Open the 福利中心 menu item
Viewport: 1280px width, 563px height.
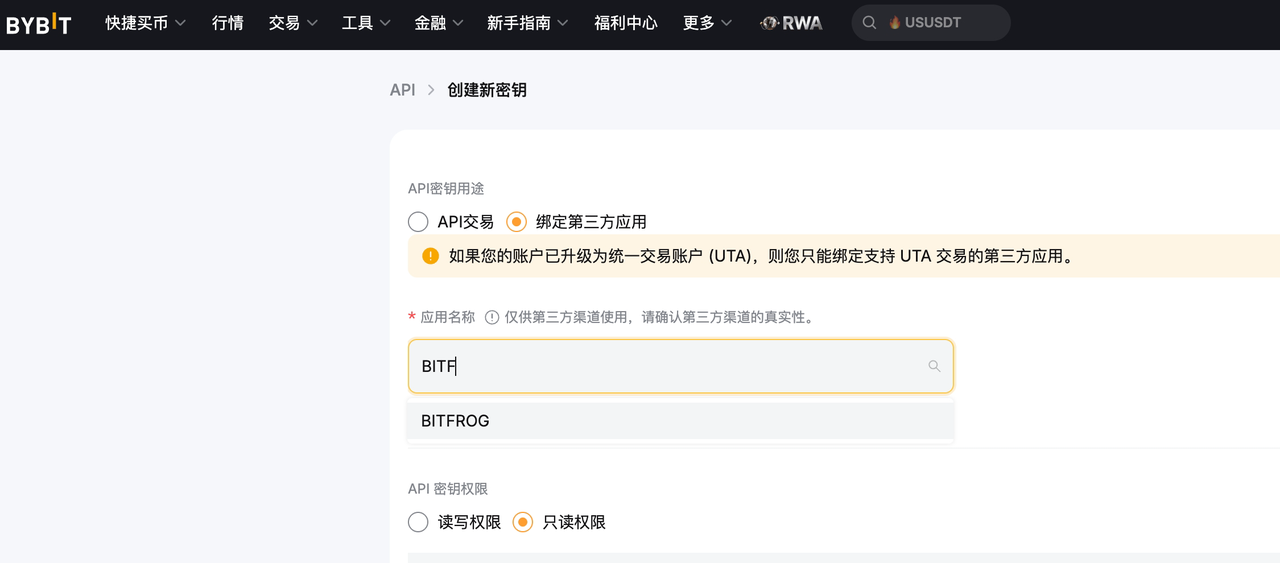[x=626, y=23]
